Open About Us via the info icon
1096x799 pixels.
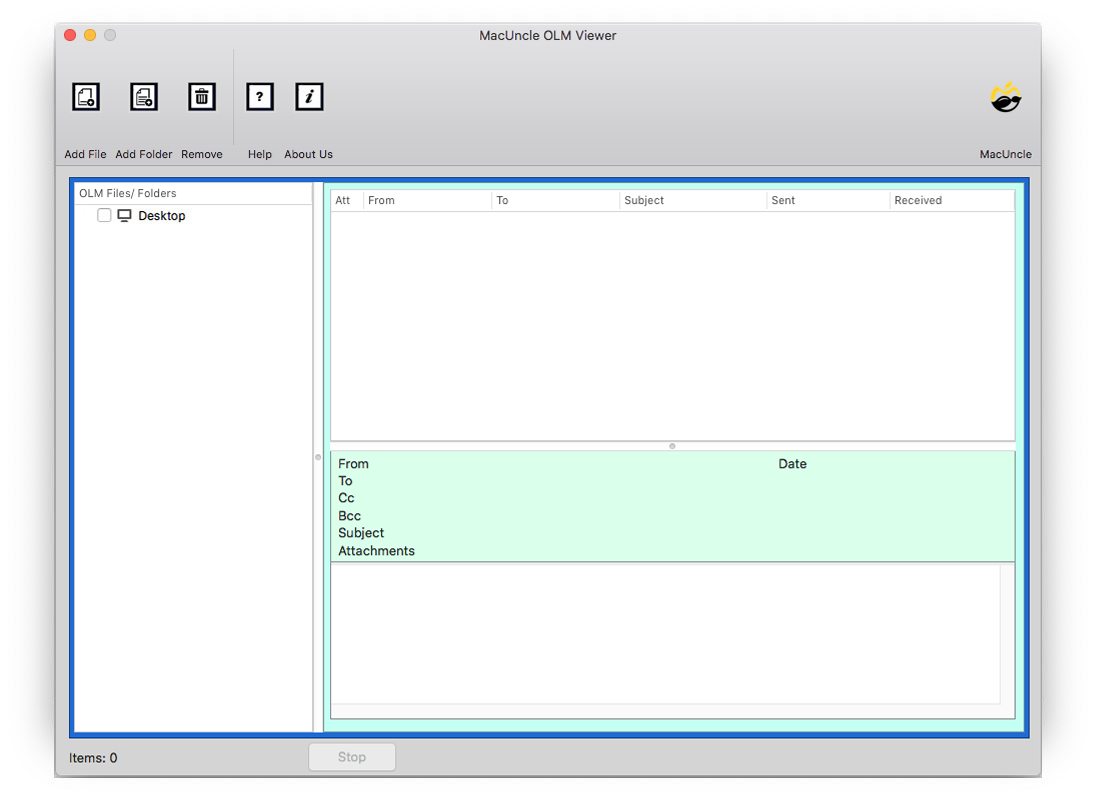point(309,96)
